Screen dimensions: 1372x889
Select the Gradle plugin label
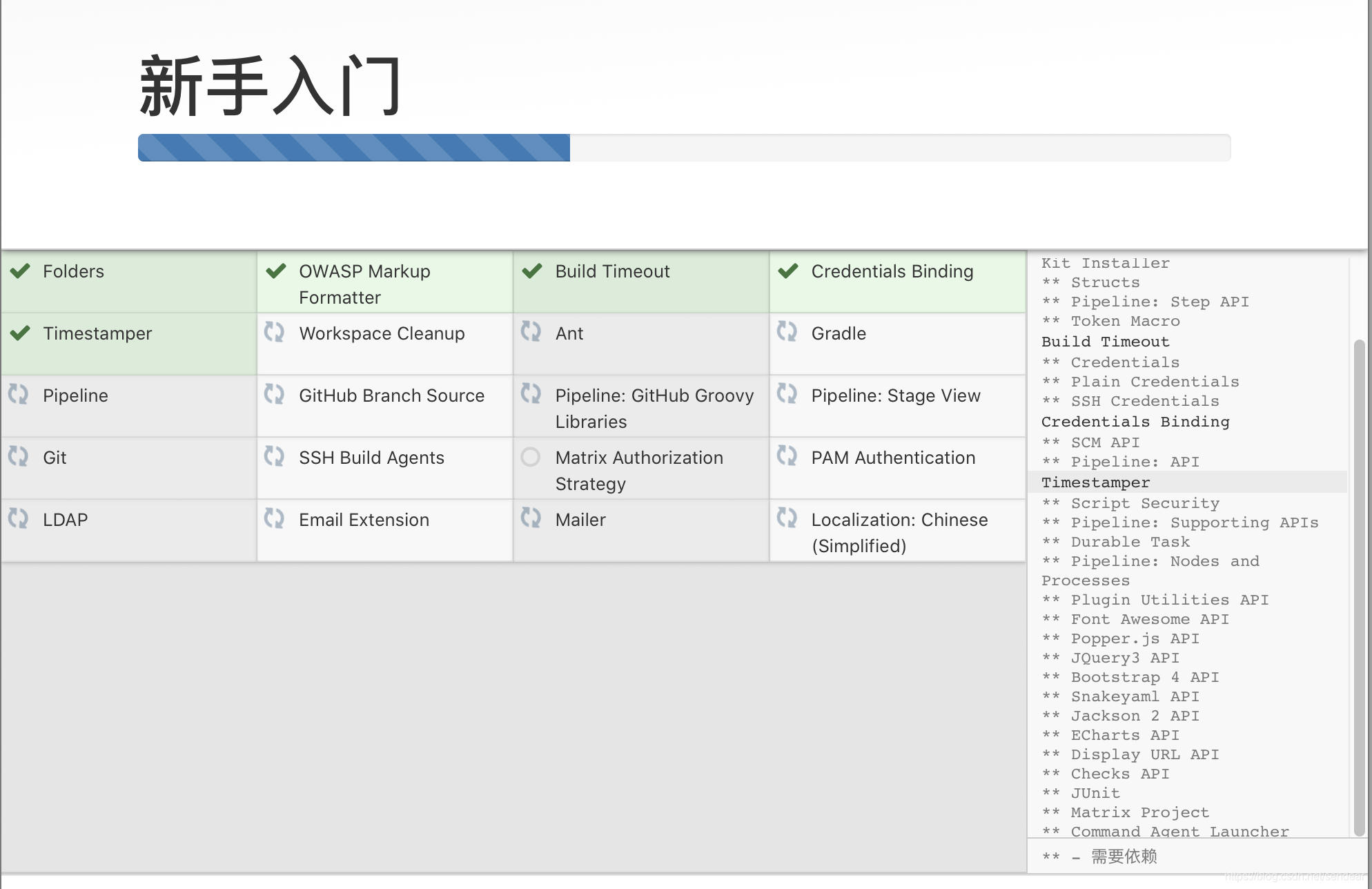point(839,333)
